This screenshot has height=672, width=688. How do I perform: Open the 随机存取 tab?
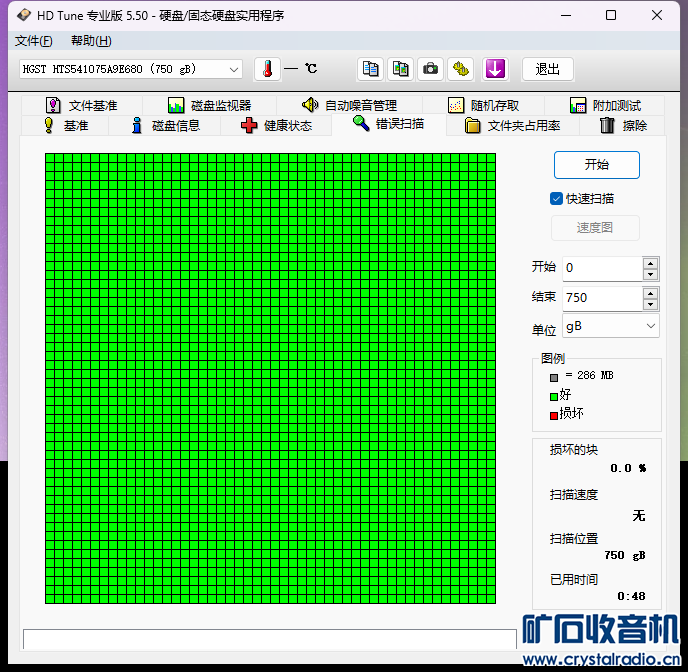point(483,105)
